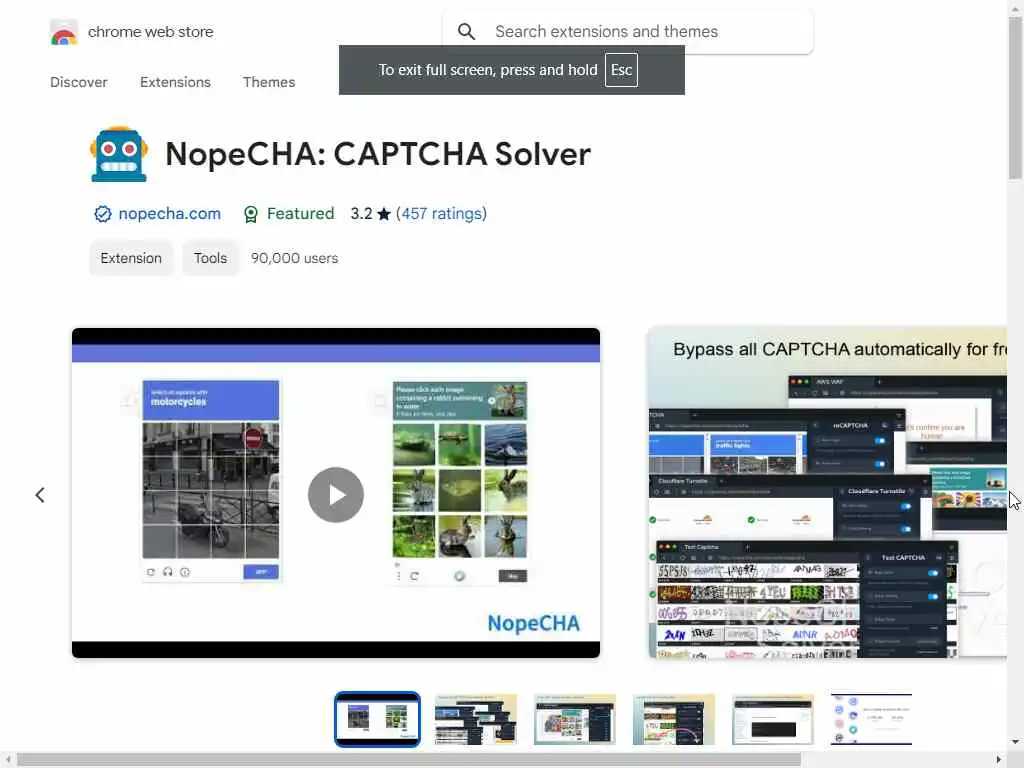Click the NopeCHA logo text in video
Screen dimensions: 1024x768
click(534, 623)
